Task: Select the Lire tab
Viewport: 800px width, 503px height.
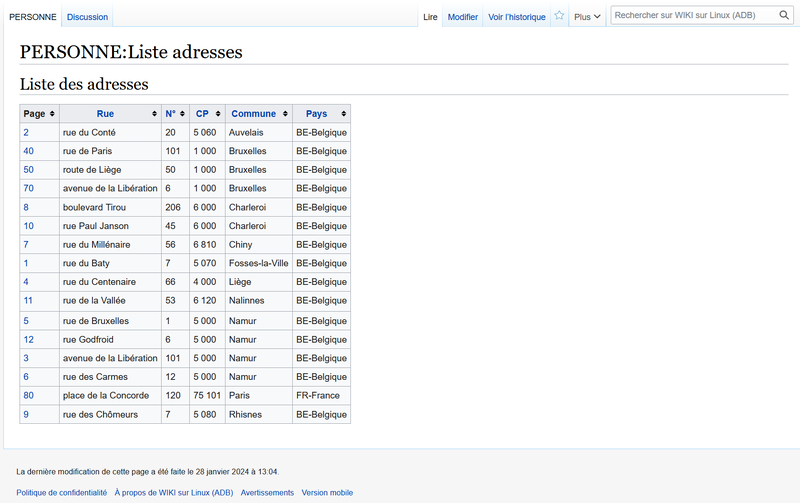Action: [x=430, y=17]
